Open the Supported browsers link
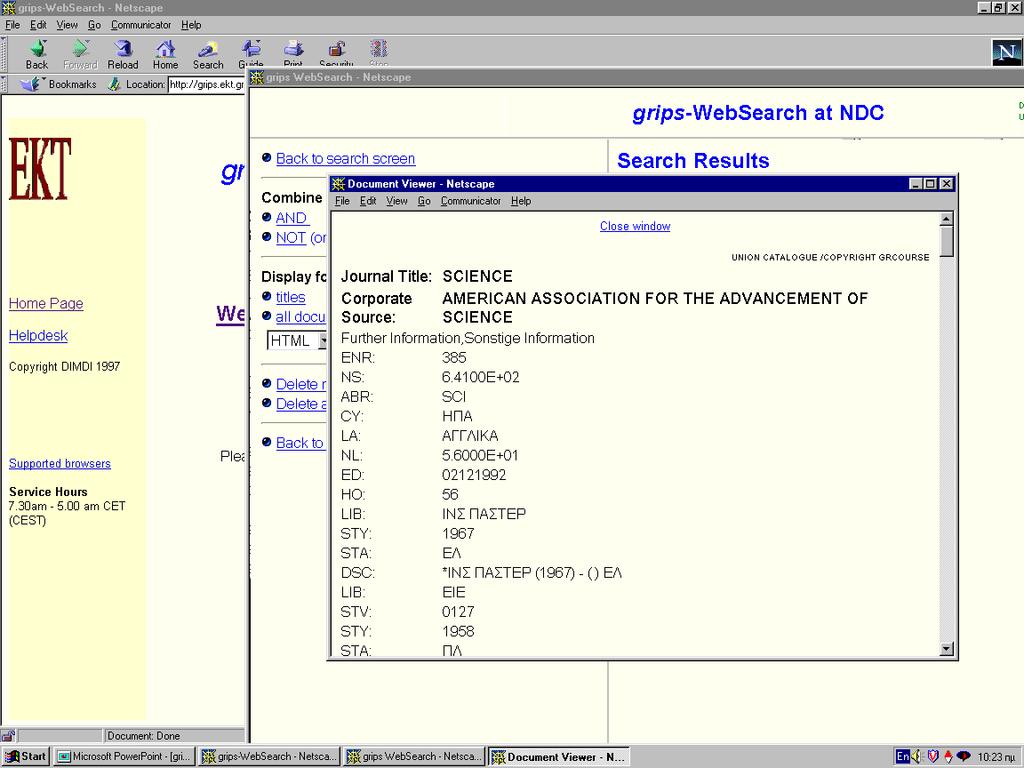This screenshot has height=768, width=1024. tap(59, 464)
